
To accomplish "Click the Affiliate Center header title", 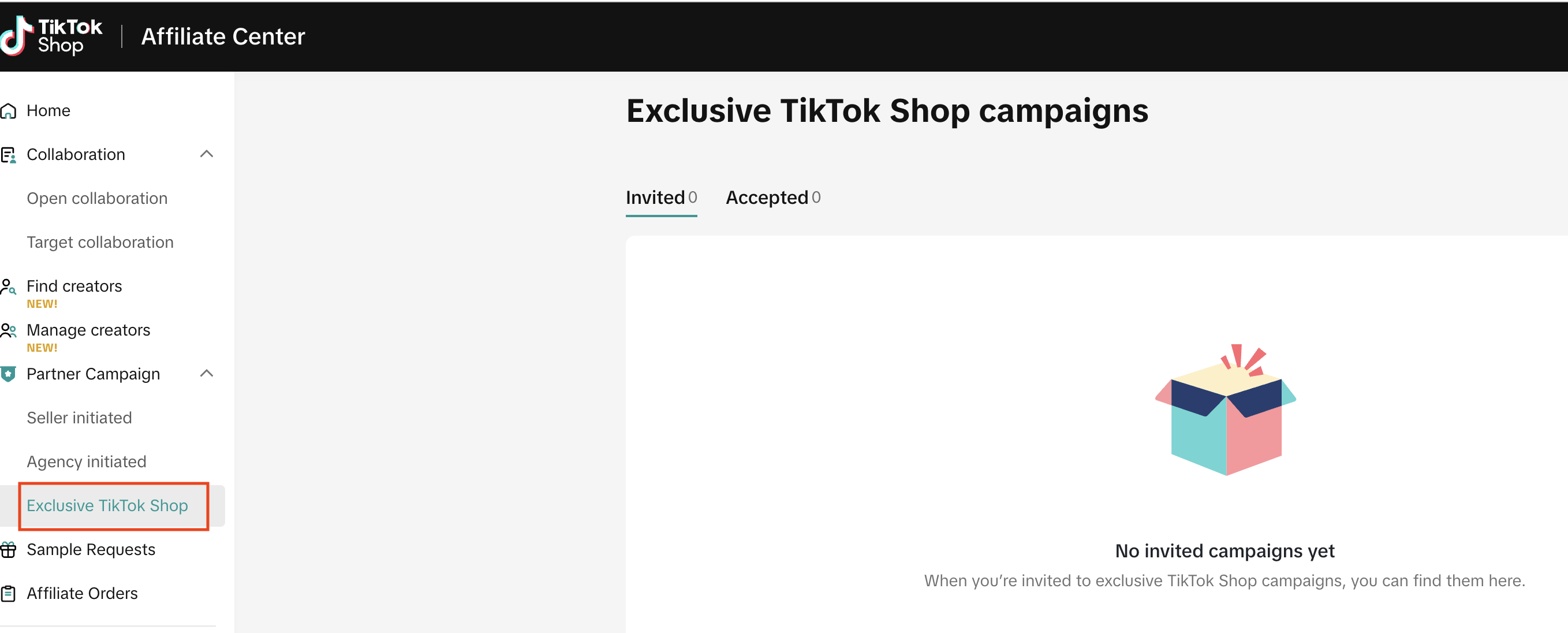I will coord(223,36).
